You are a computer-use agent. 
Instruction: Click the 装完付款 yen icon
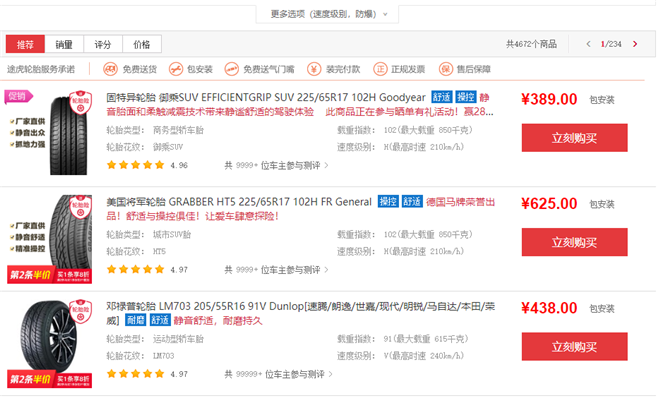[x=314, y=69]
